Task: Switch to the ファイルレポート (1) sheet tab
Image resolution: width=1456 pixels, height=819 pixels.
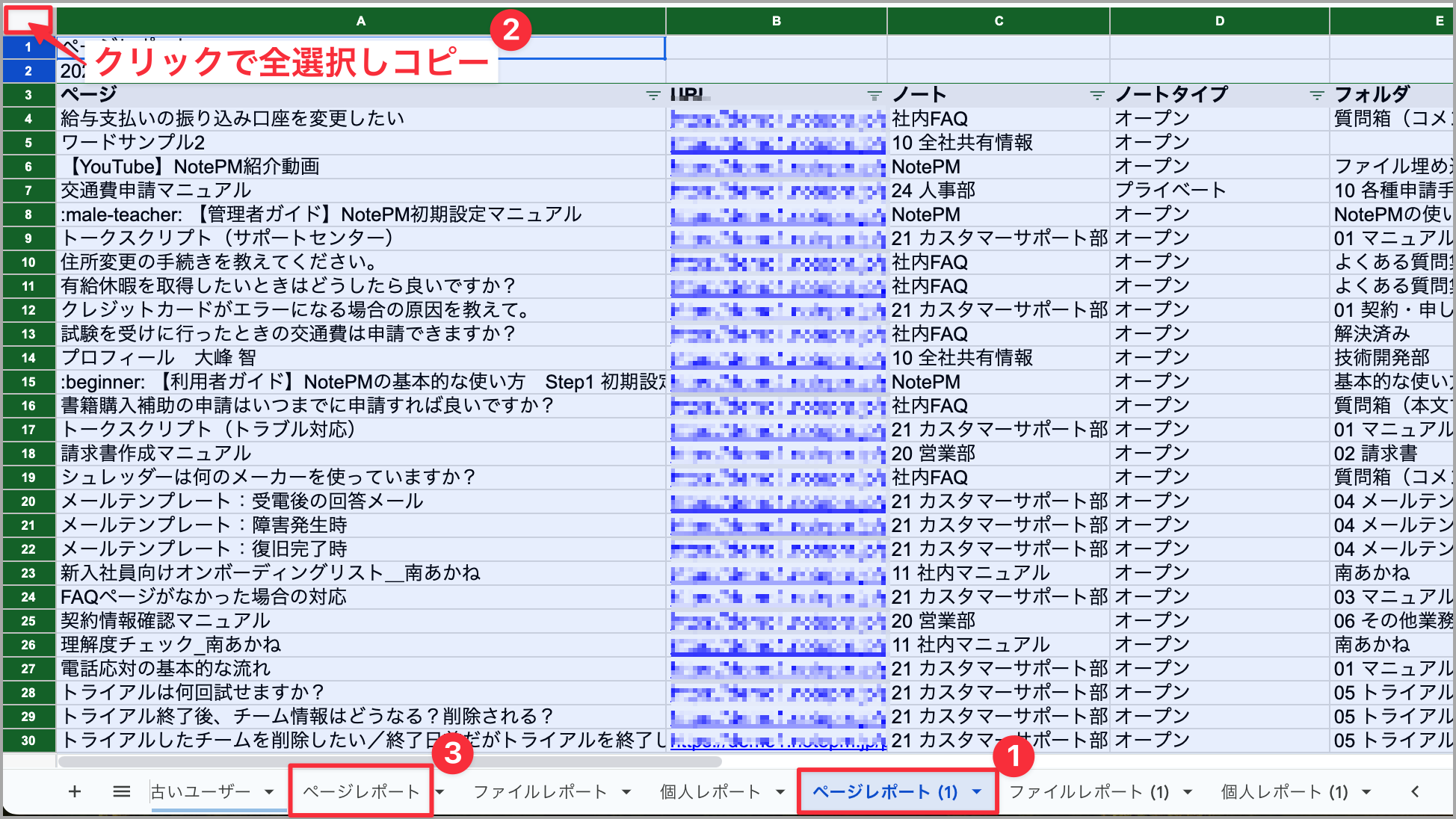Action: pyautogui.click(x=1089, y=792)
